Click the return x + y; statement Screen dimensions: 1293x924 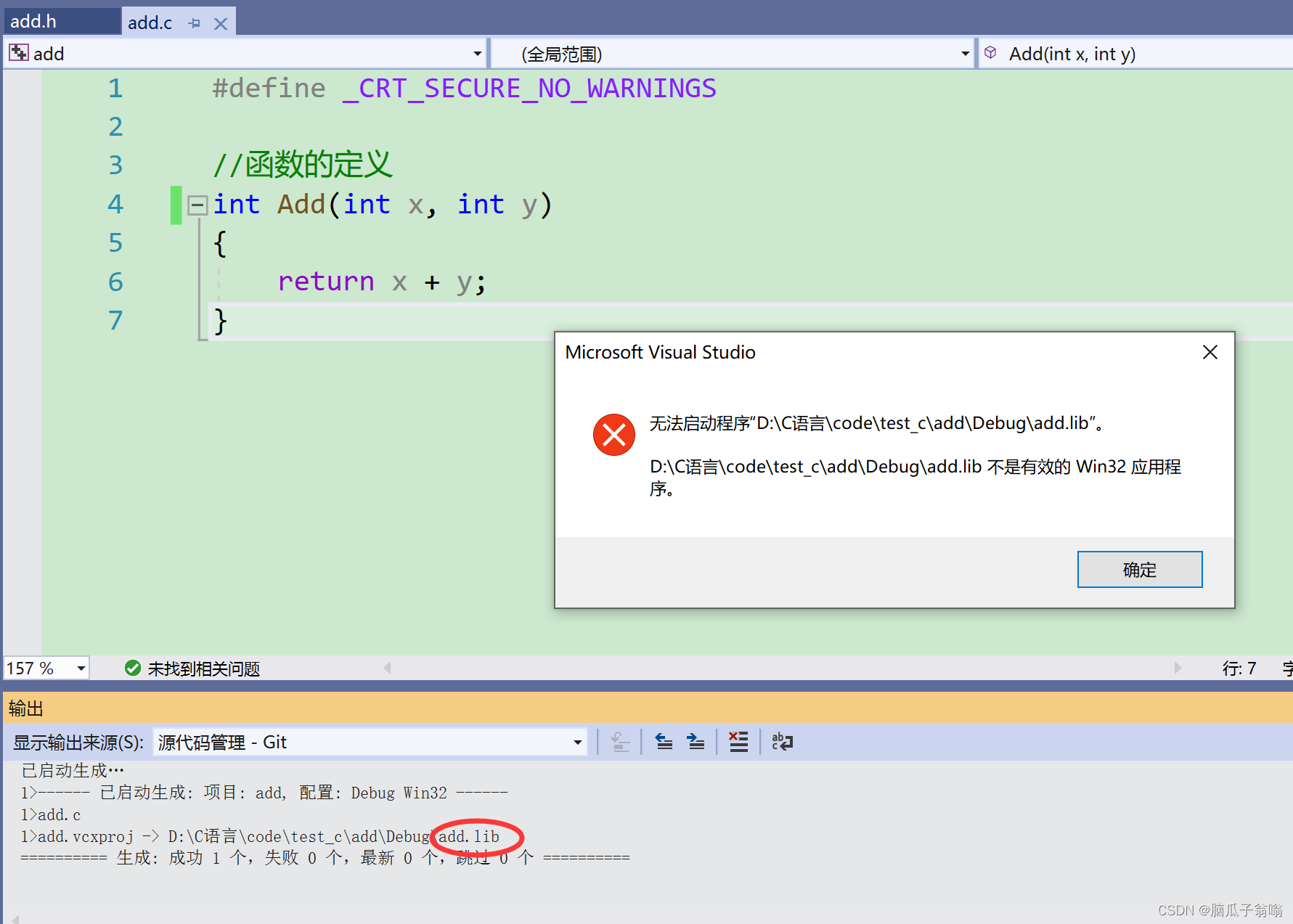pos(382,282)
